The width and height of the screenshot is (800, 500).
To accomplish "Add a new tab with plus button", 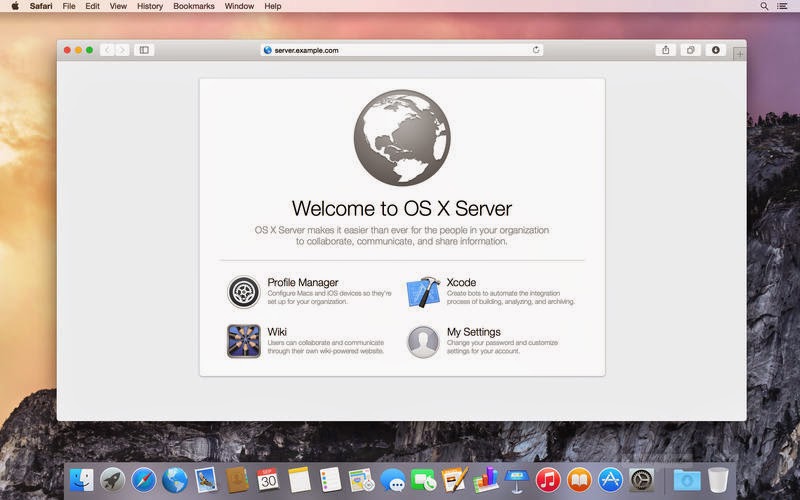I will (x=739, y=54).
